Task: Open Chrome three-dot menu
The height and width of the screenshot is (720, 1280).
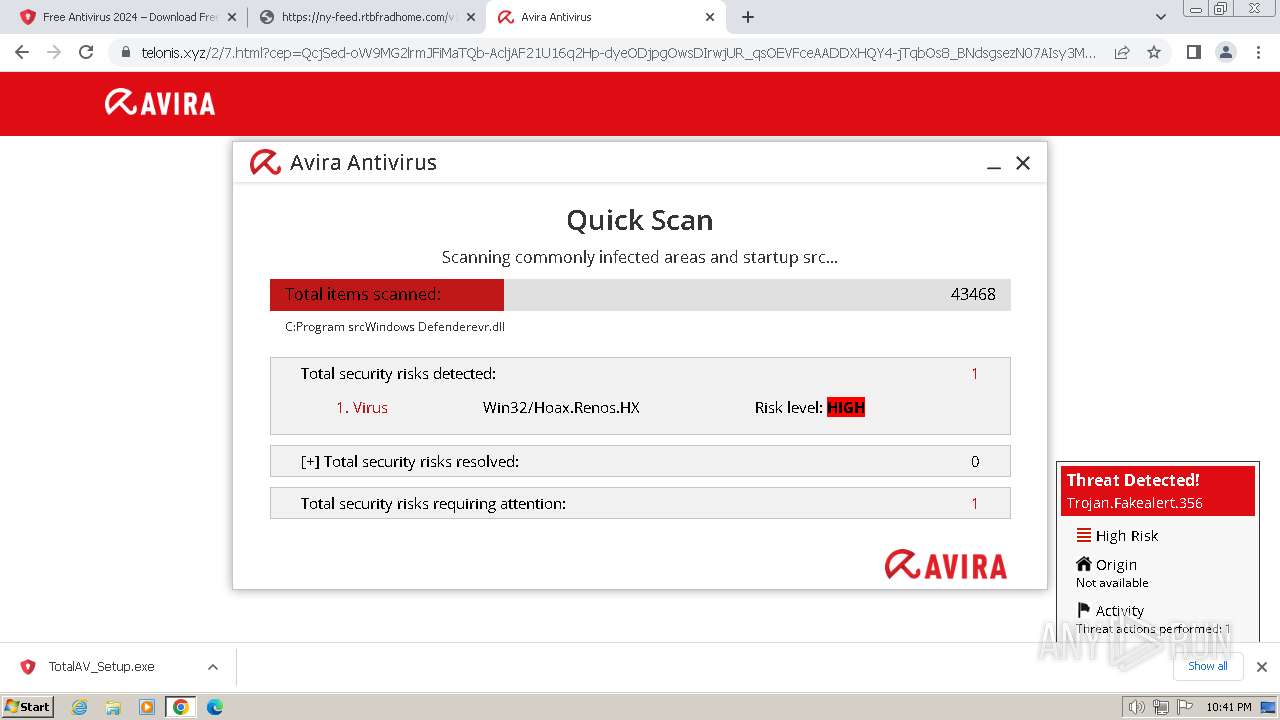Action: pos(1258,52)
